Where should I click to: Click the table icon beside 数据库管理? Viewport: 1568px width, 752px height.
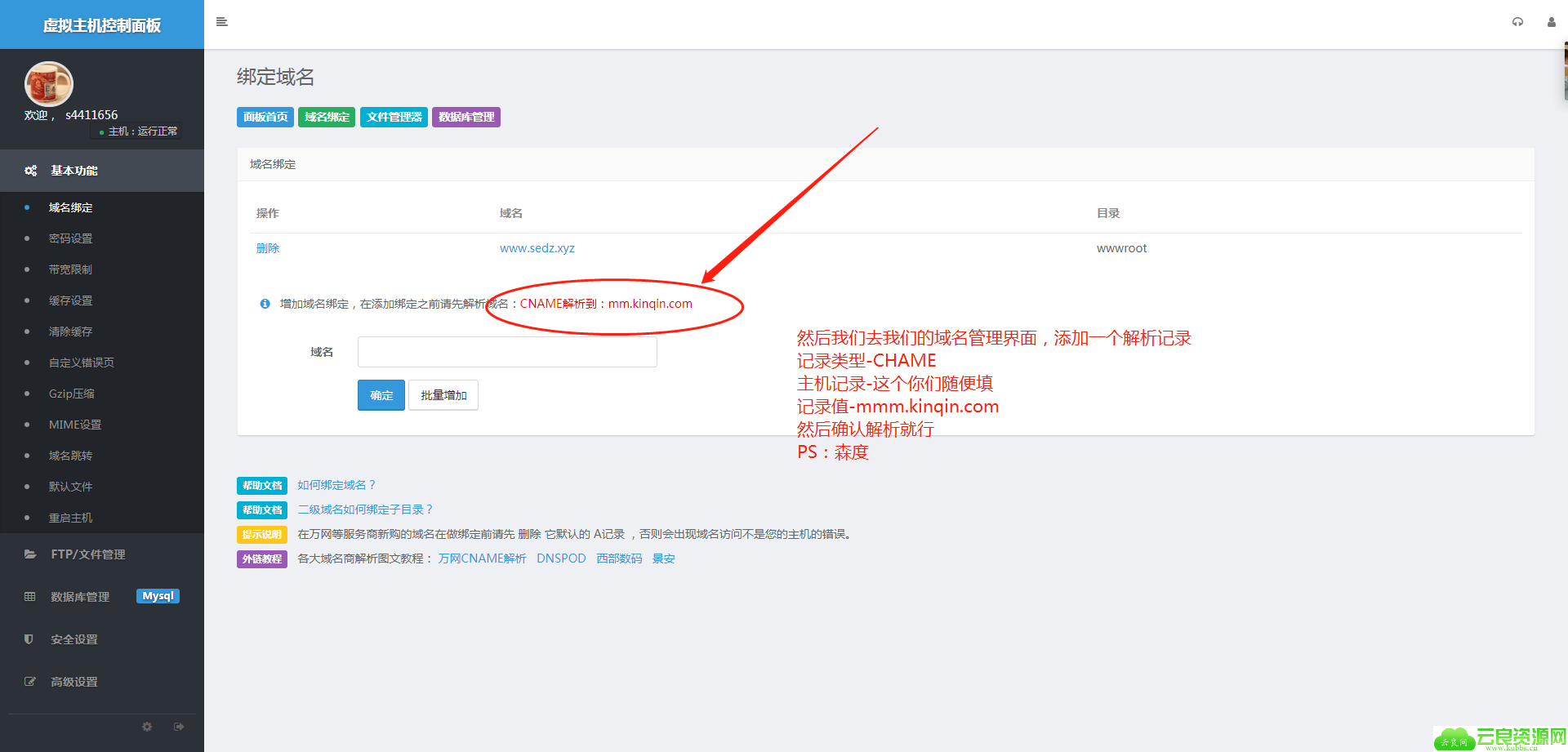(x=30, y=597)
